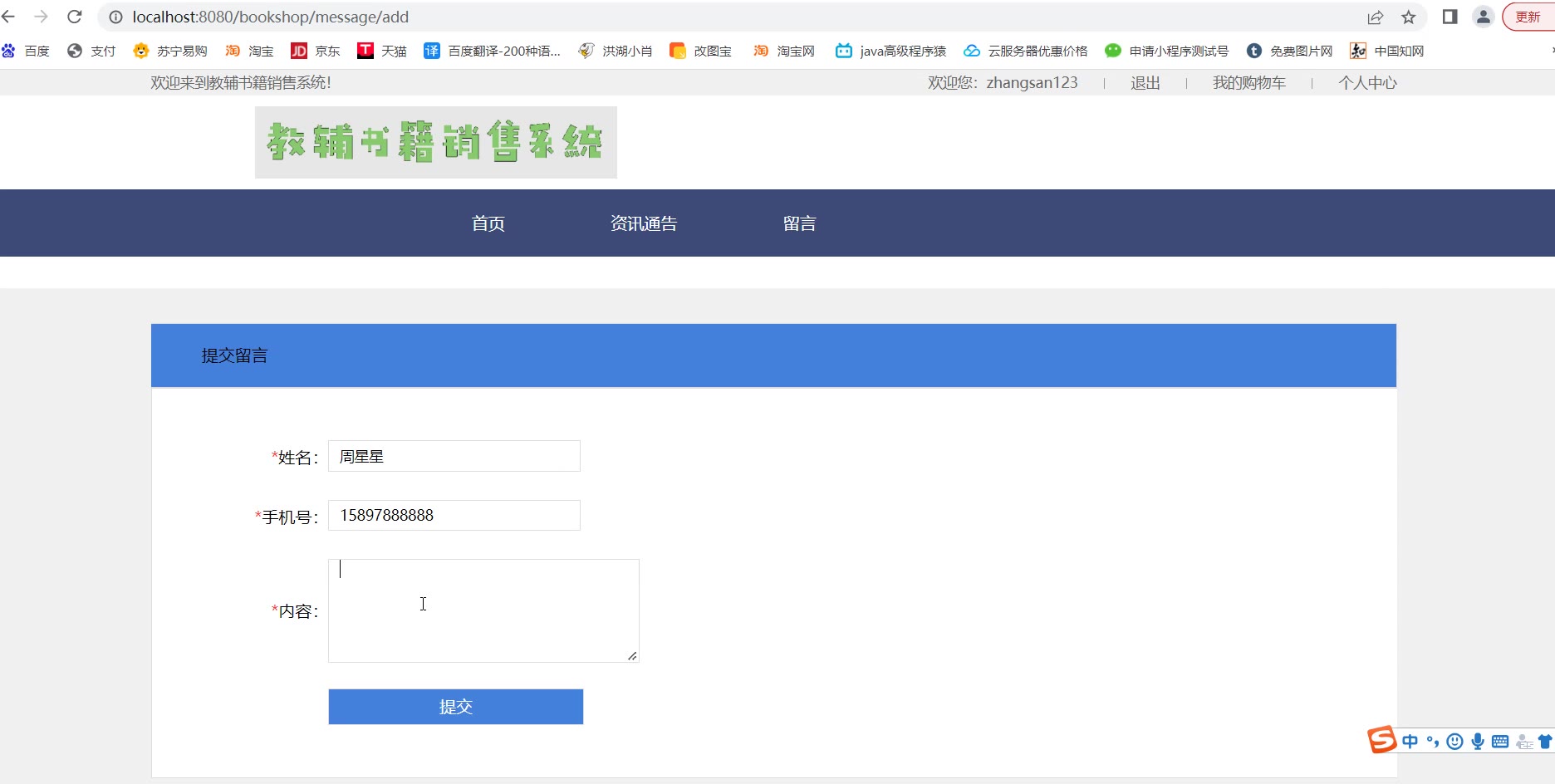Open the 百度翻译 bookmark

pos(493,51)
